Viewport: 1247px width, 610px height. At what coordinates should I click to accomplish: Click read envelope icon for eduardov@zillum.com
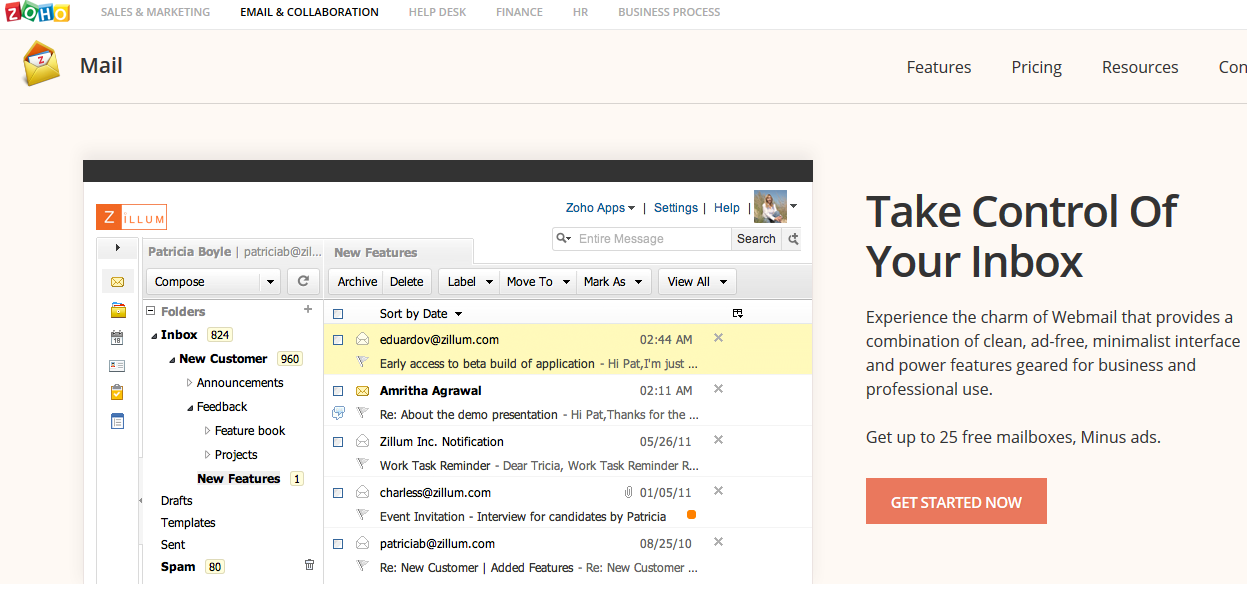pyautogui.click(x=362, y=340)
